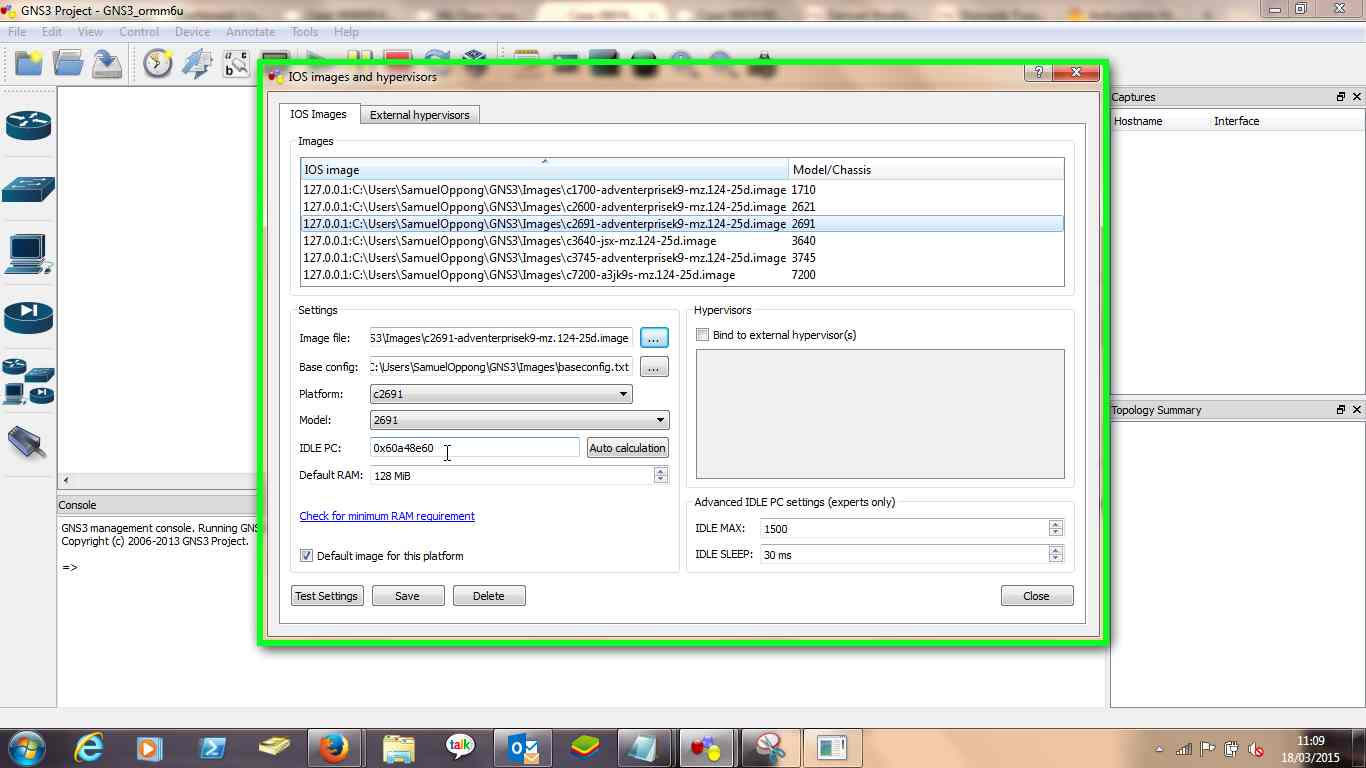
Task: Browse for the Base config file
Action: 654,367
